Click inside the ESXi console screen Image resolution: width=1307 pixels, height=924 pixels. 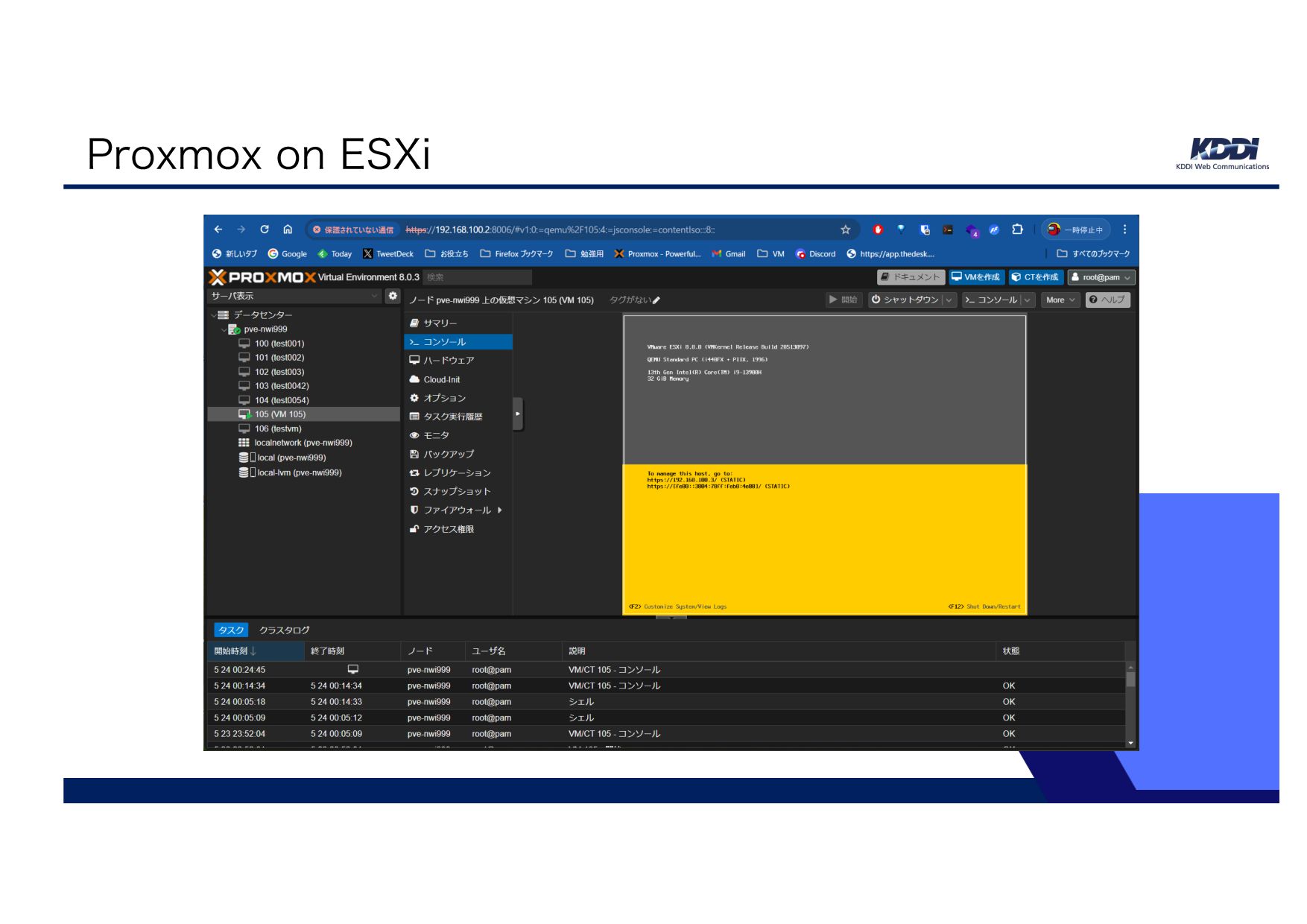click(825, 465)
